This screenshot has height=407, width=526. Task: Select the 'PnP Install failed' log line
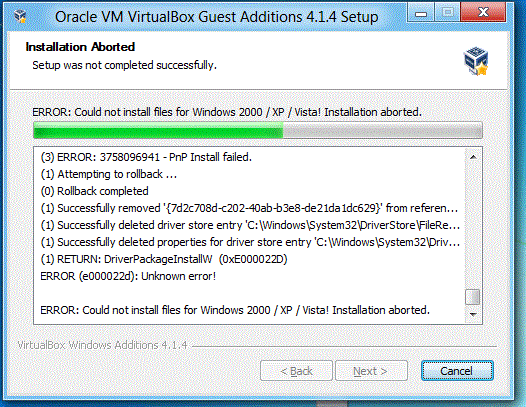coord(146,157)
